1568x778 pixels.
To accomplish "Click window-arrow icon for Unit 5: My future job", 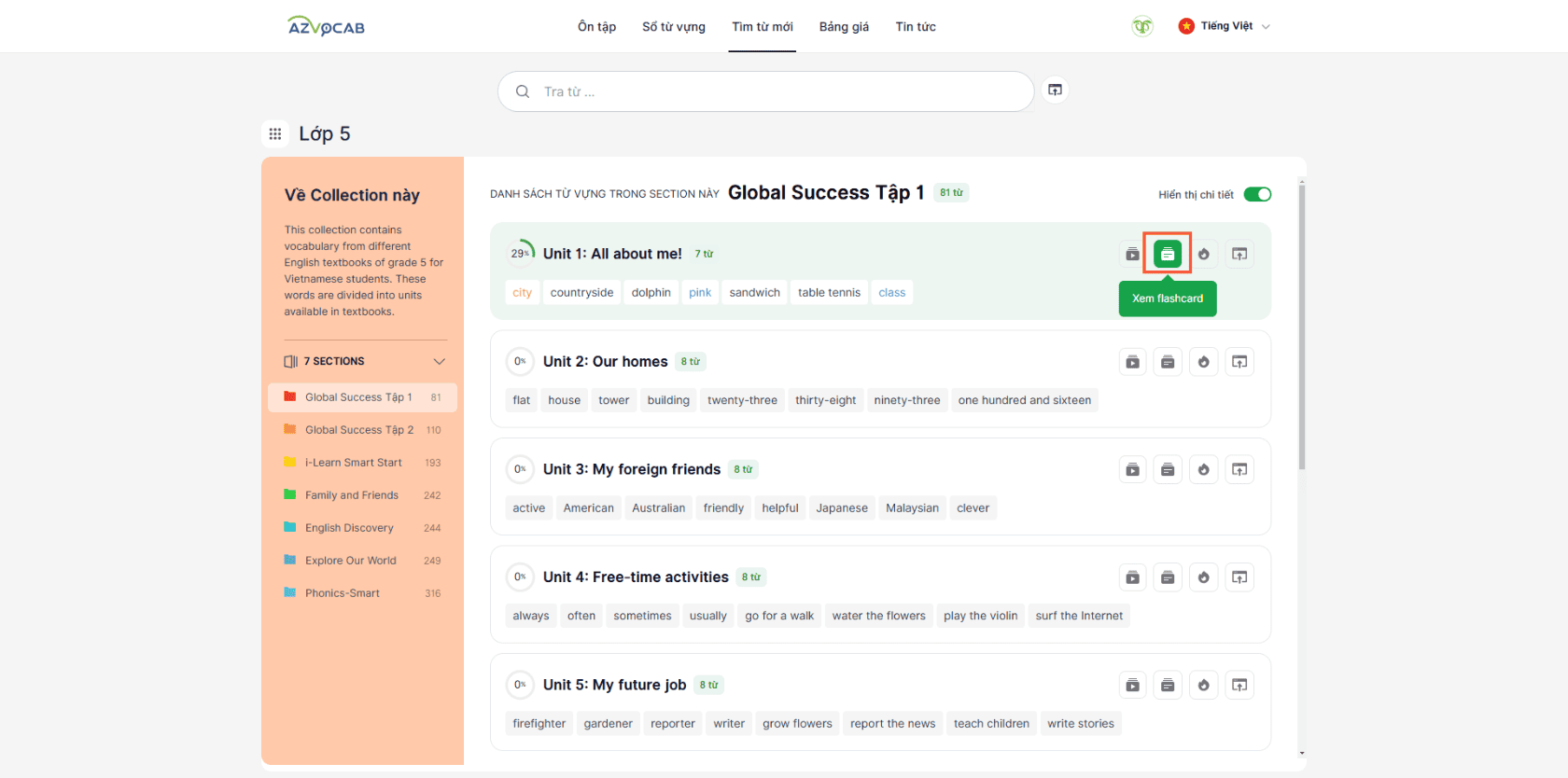I will pos(1239,685).
